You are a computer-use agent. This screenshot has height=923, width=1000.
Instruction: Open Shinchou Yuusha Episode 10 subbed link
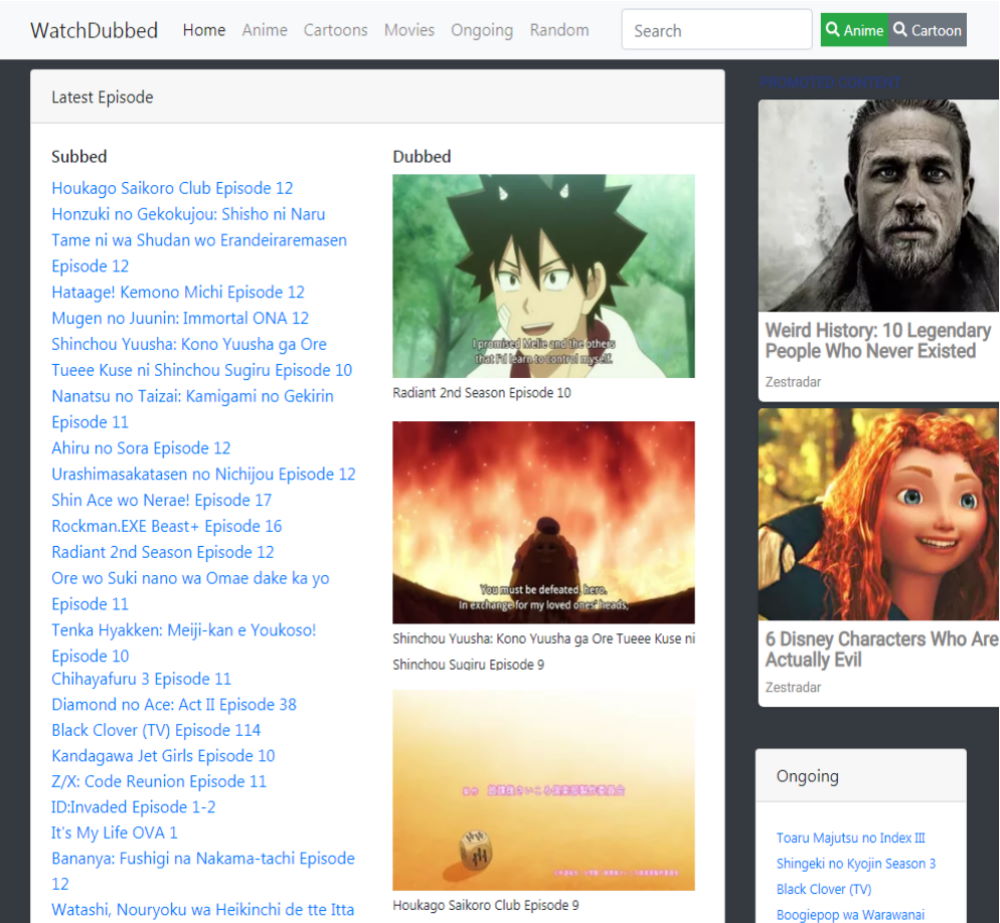[x=202, y=357]
